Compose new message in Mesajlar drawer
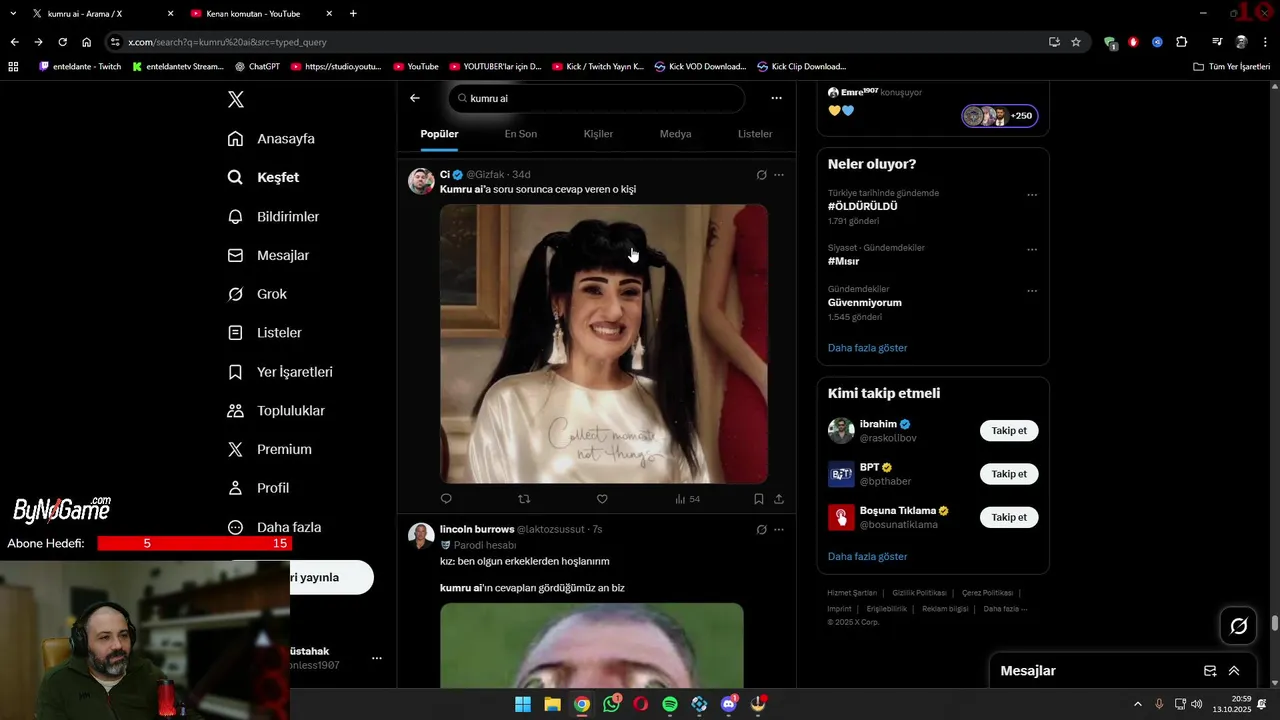 (x=1210, y=671)
